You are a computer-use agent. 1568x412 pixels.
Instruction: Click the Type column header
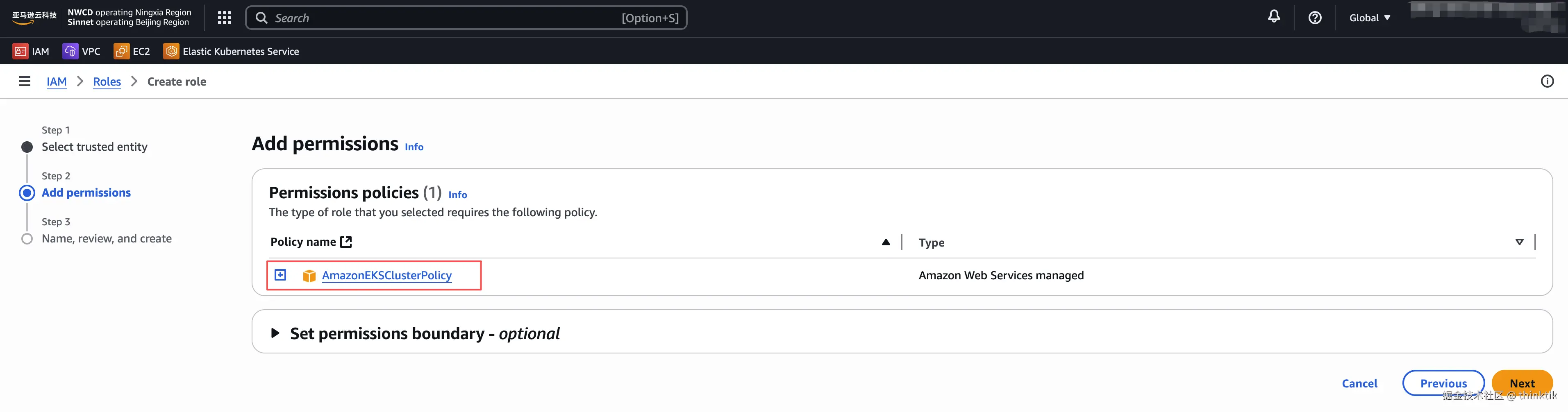tap(931, 242)
